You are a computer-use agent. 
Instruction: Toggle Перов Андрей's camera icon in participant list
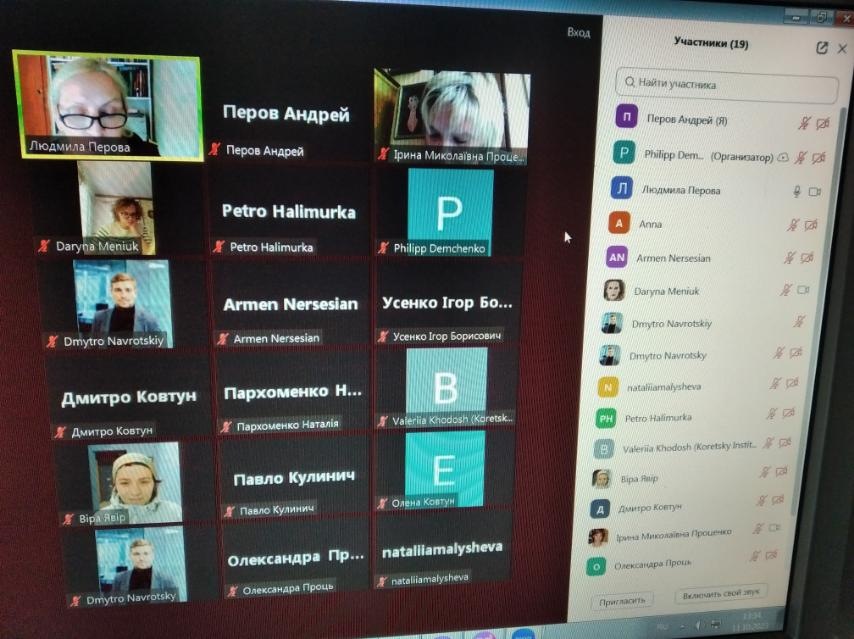(823, 123)
